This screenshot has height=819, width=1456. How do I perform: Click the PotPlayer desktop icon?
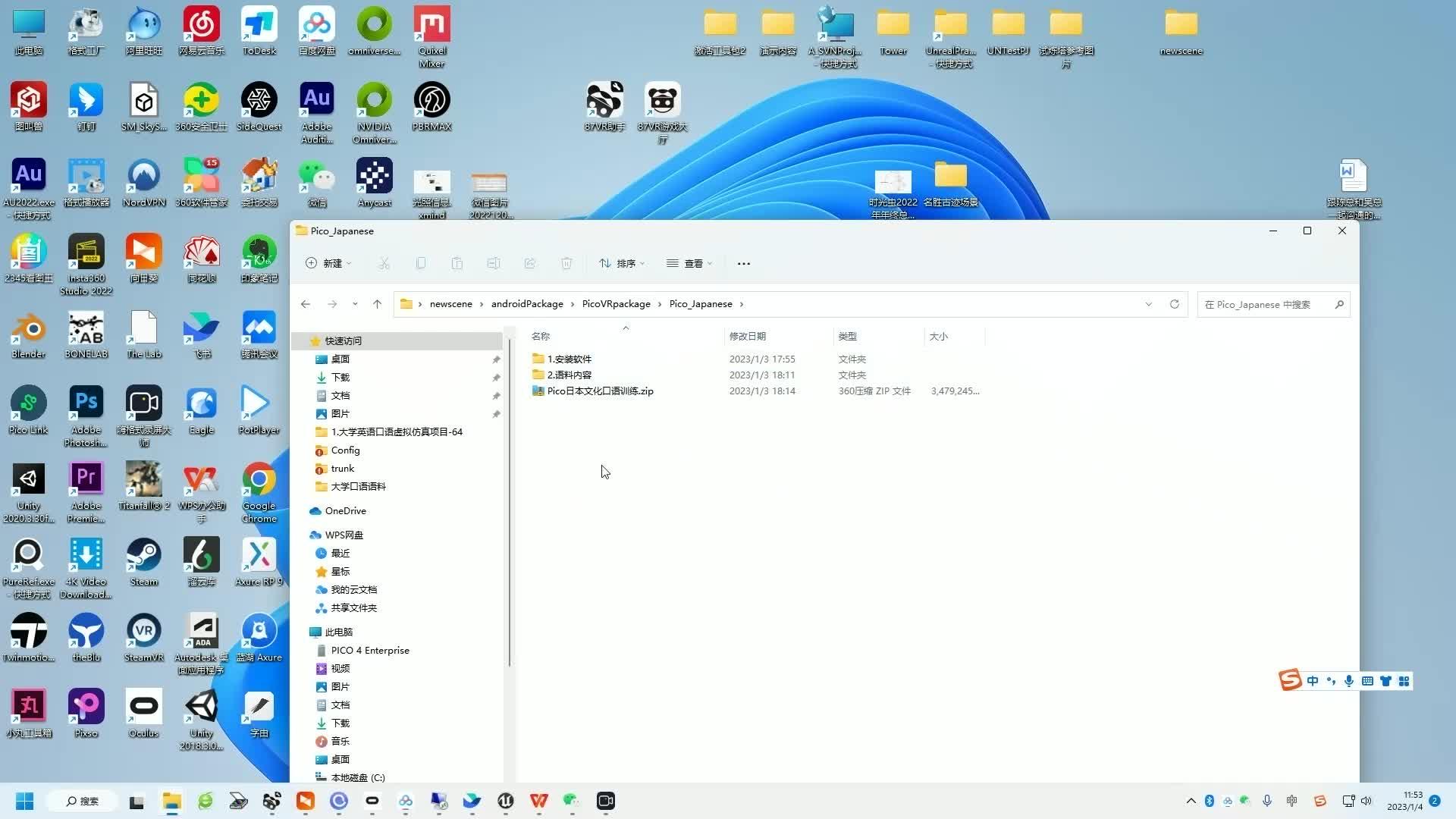(x=259, y=409)
